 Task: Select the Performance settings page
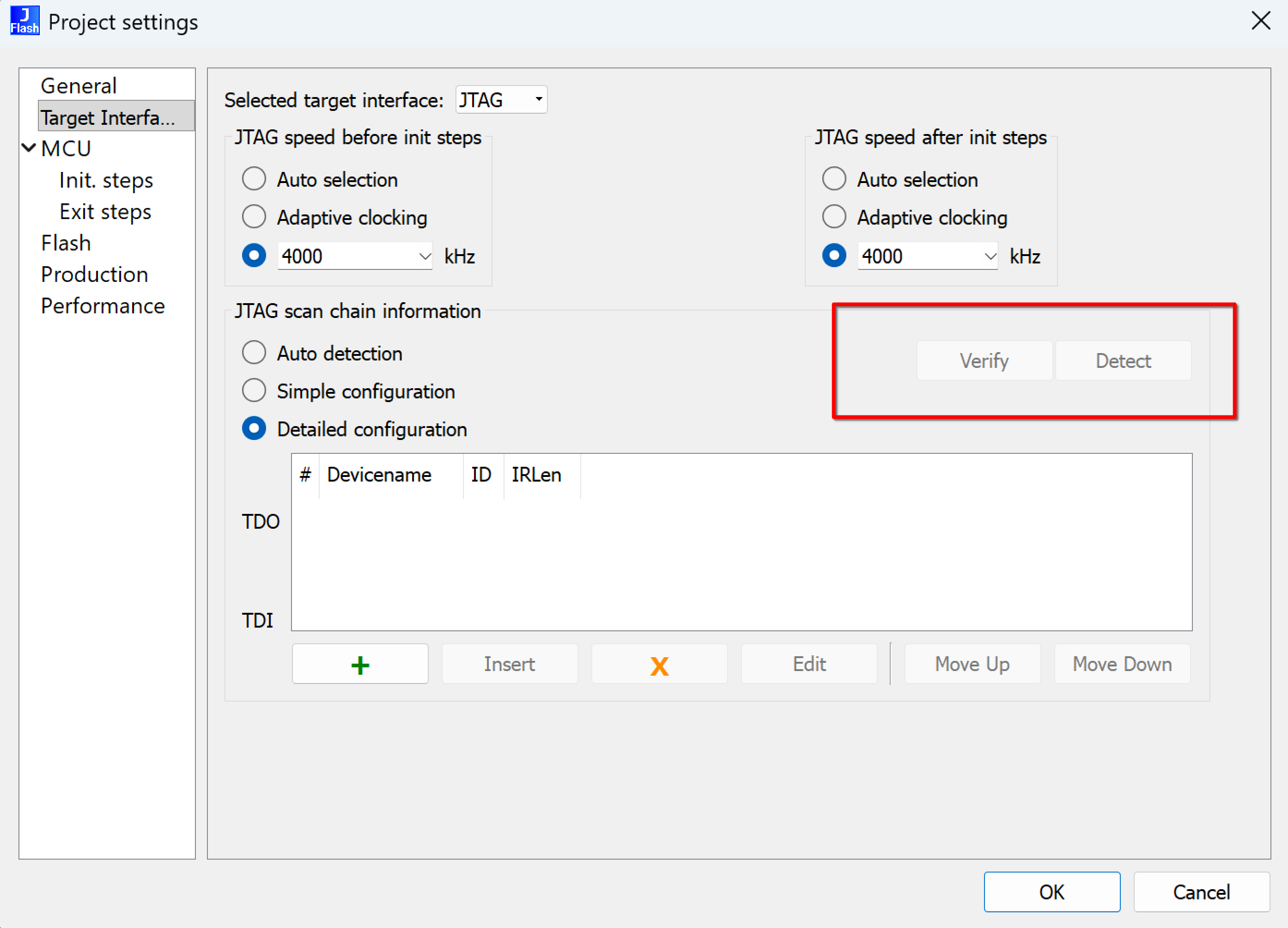click(103, 306)
